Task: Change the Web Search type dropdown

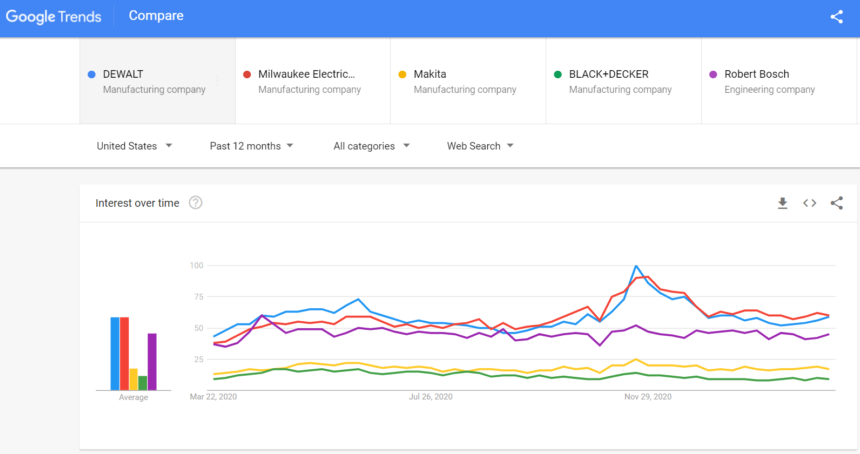Action: (480, 146)
